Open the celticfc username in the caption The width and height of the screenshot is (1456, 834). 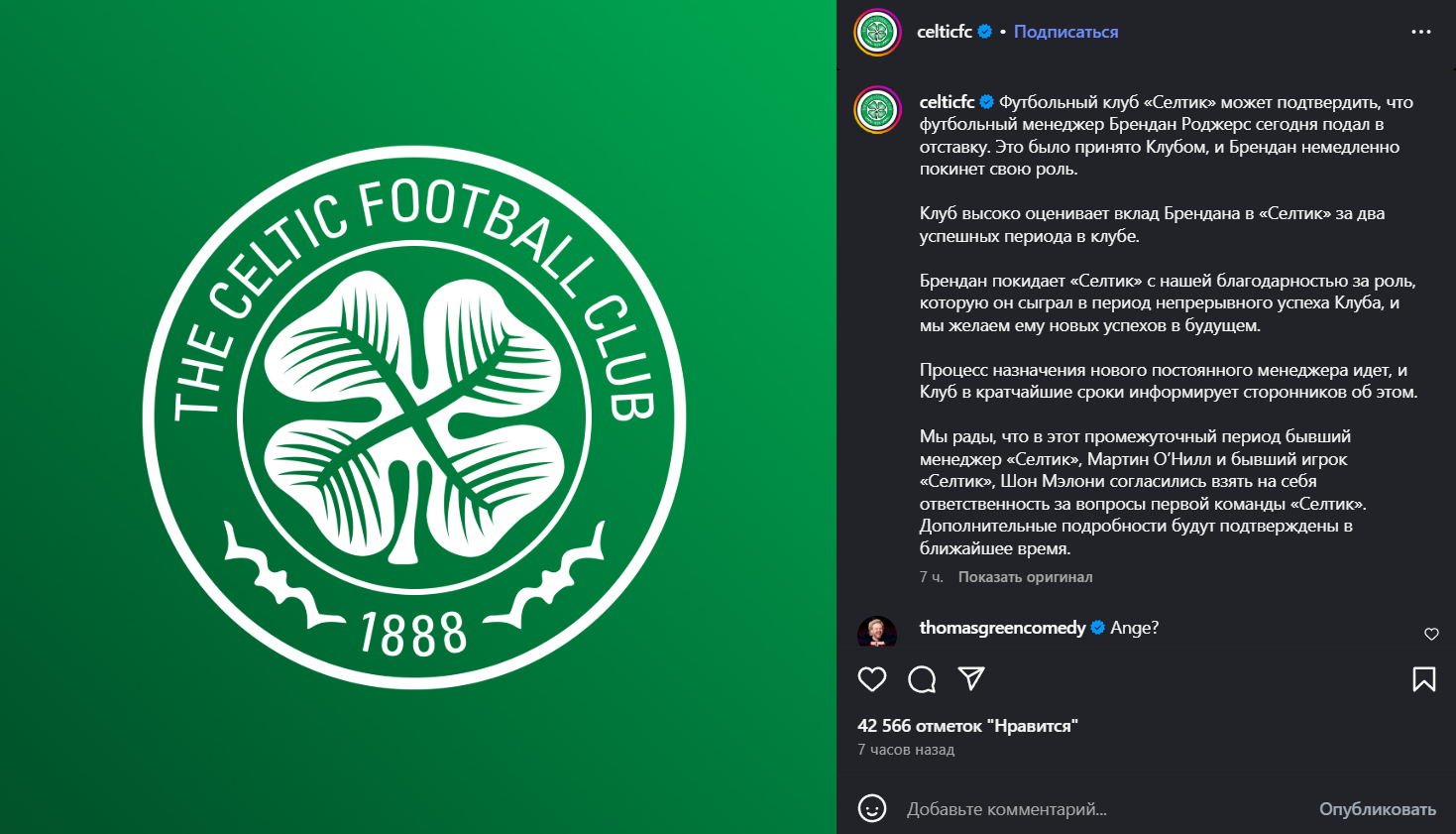947,102
